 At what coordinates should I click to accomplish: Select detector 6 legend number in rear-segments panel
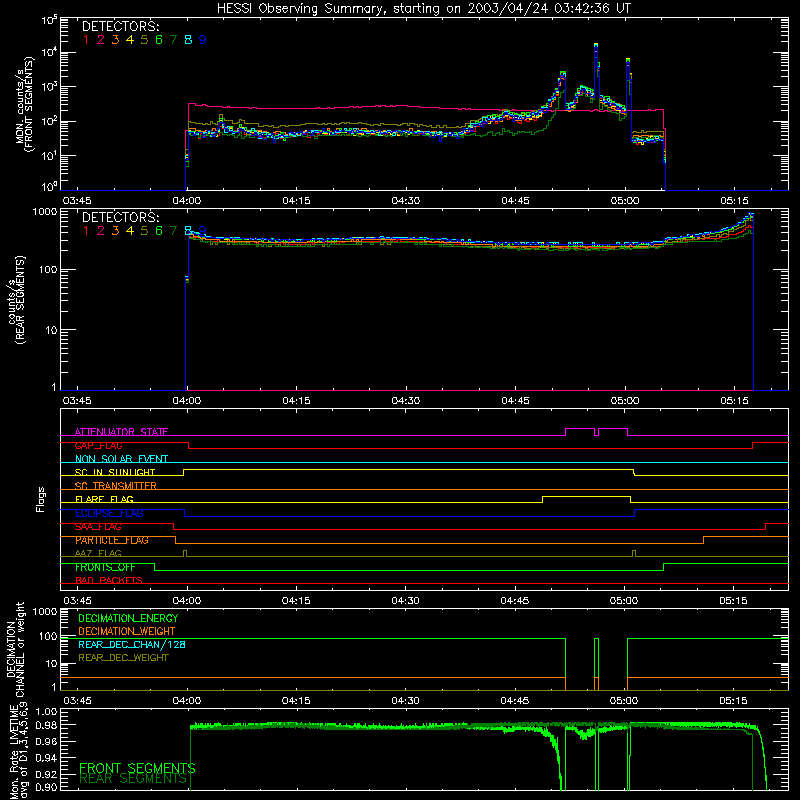pyautogui.click(x=159, y=231)
